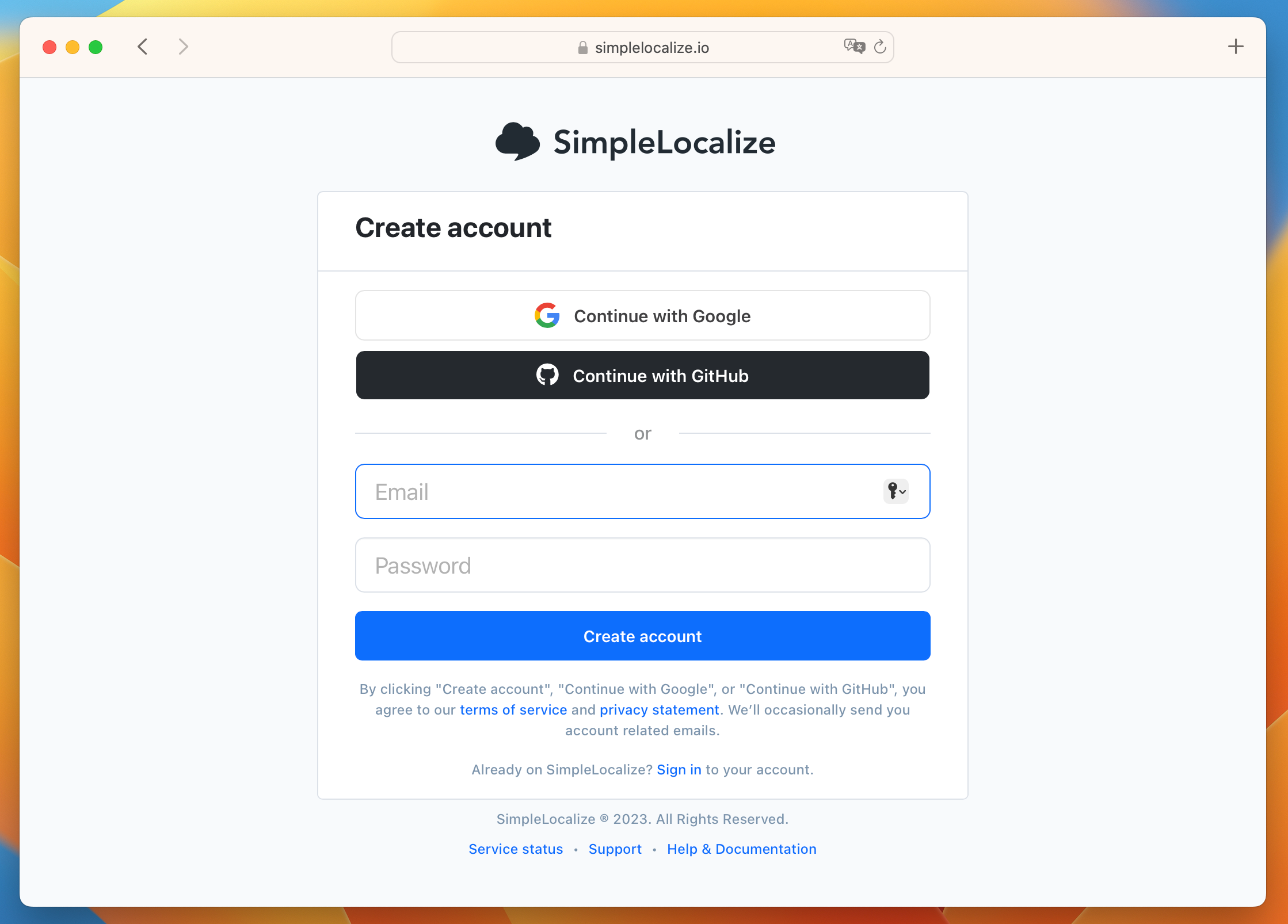Click the browser back navigation arrow
1288x924 pixels.
[x=144, y=46]
